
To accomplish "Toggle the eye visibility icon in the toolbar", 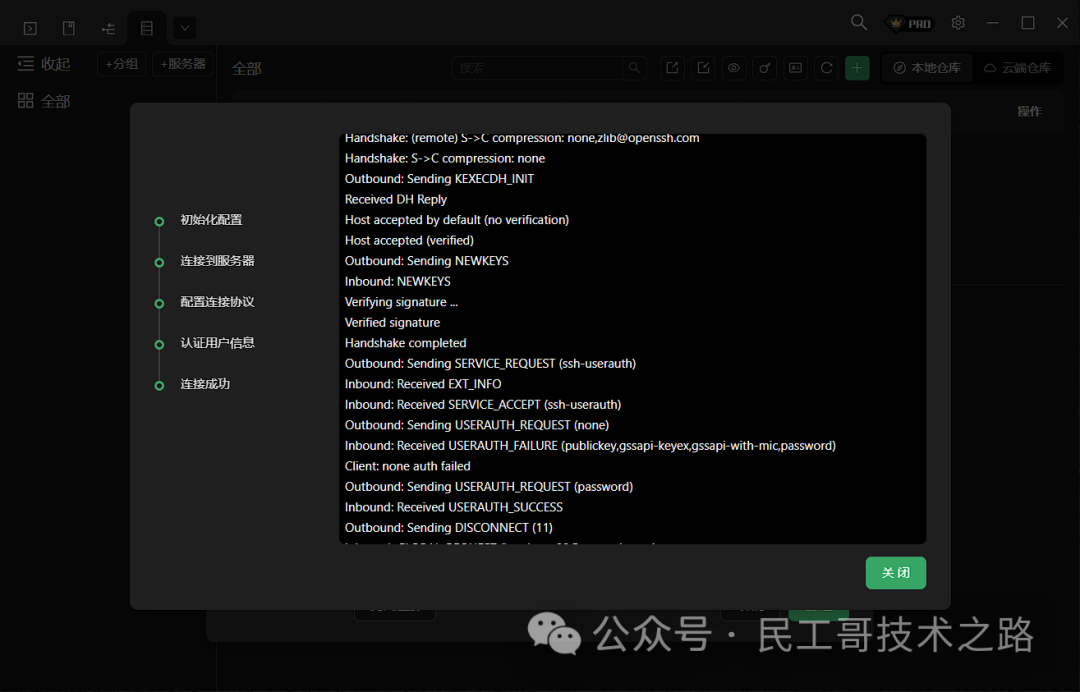I will coord(734,67).
